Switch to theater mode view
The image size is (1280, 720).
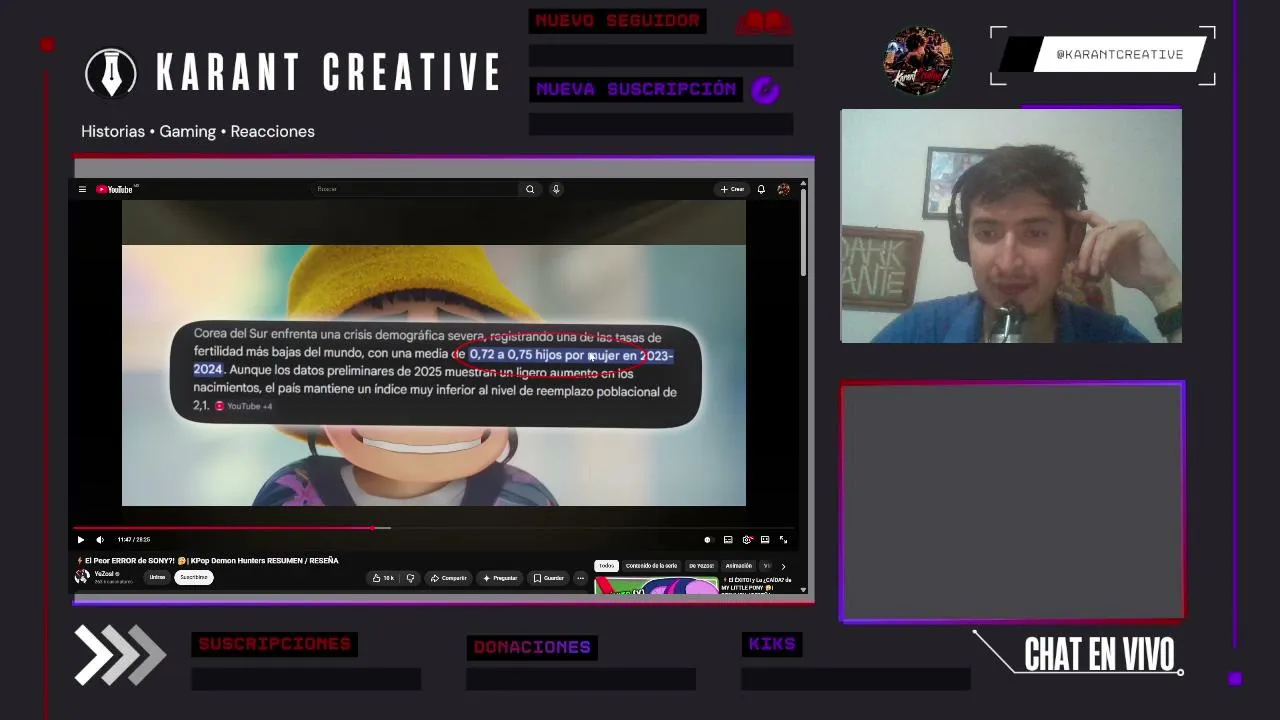[x=765, y=540]
